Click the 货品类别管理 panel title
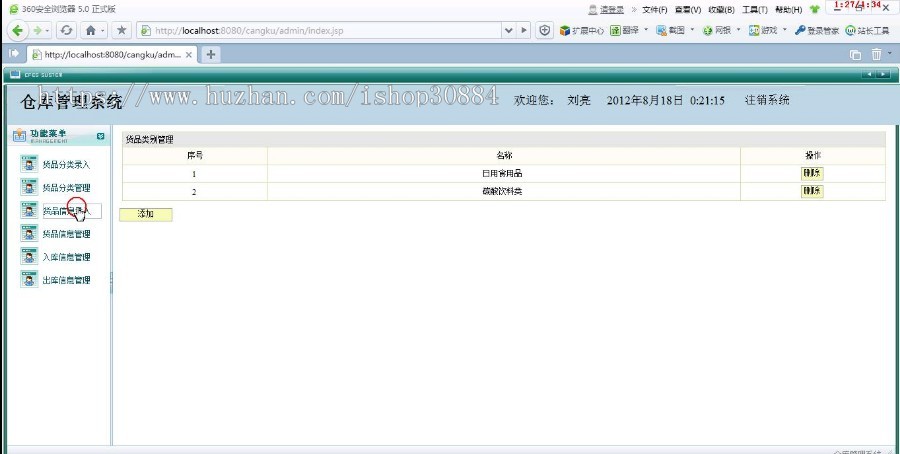 [x=150, y=139]
